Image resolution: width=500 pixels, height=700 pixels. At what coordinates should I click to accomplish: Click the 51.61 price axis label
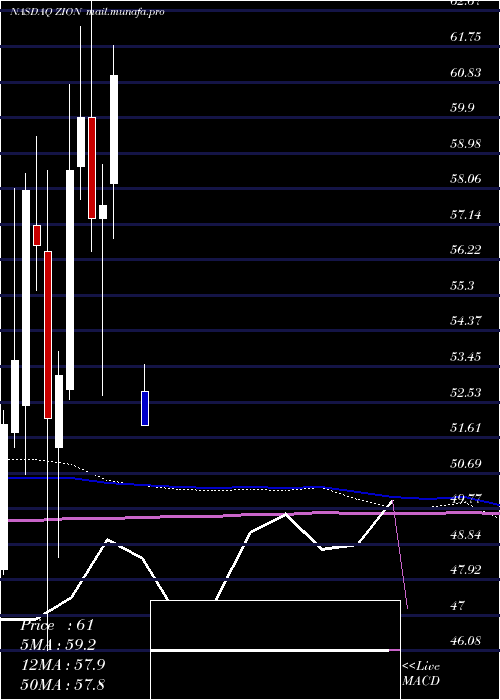[x=466, y=428]
